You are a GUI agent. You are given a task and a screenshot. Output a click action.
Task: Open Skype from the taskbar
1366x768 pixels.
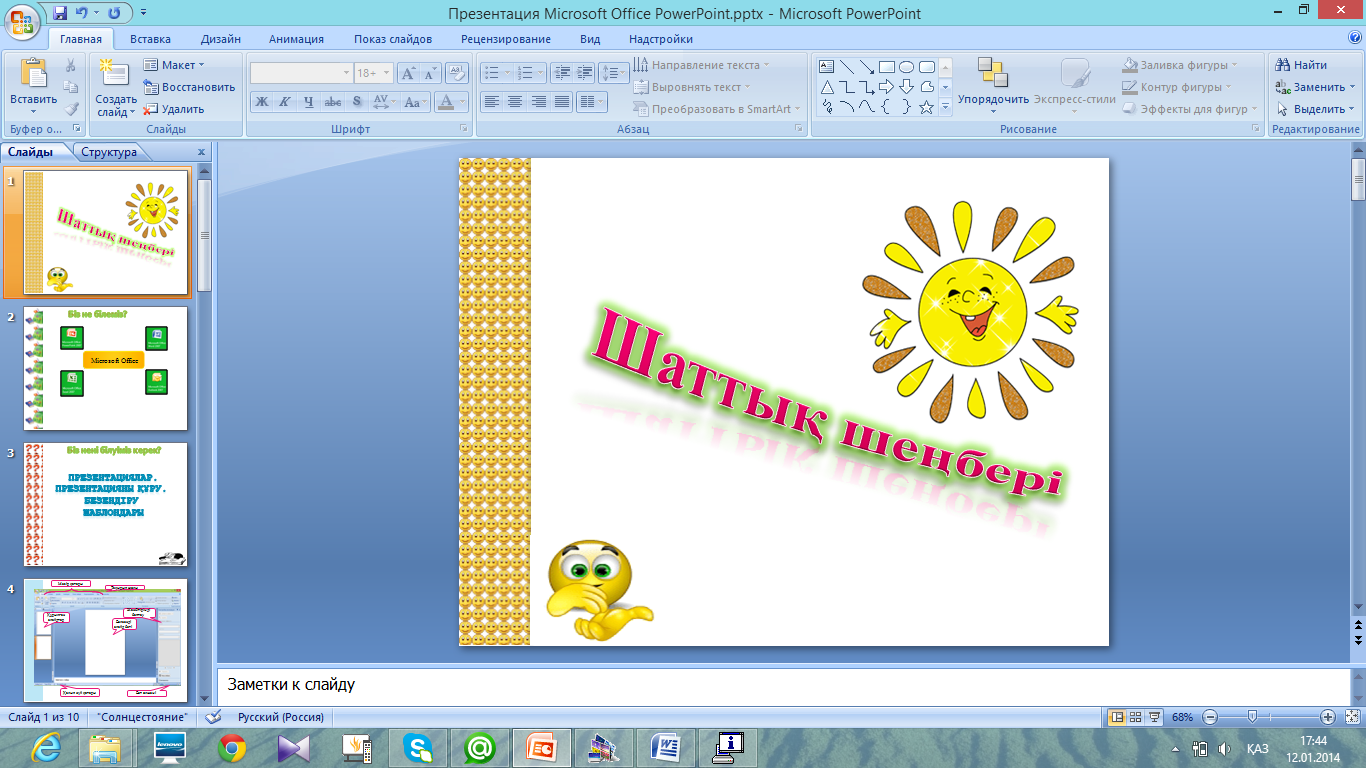pos(418,747)
